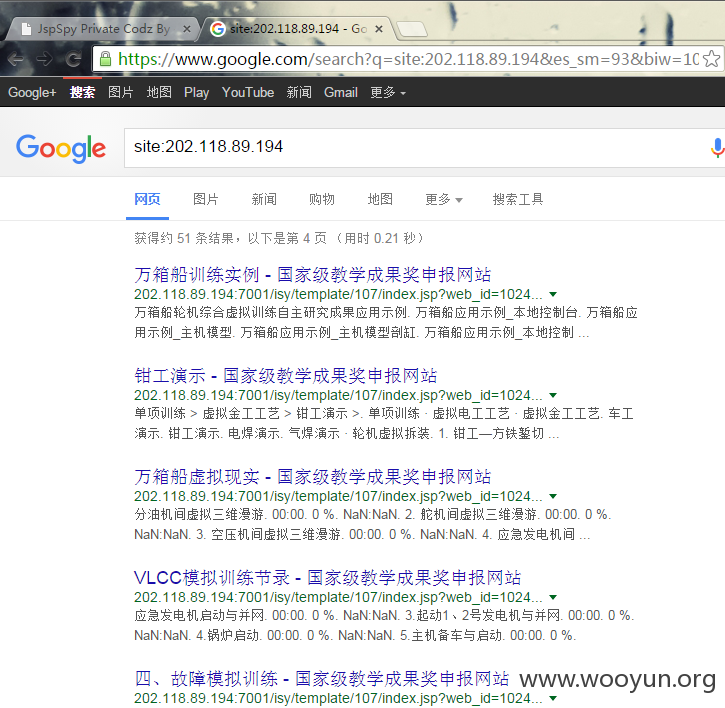Click green URL under 钳工演示 result
Image resolution: width=725 pixels, height=708 pixels.
coord(338,395)
